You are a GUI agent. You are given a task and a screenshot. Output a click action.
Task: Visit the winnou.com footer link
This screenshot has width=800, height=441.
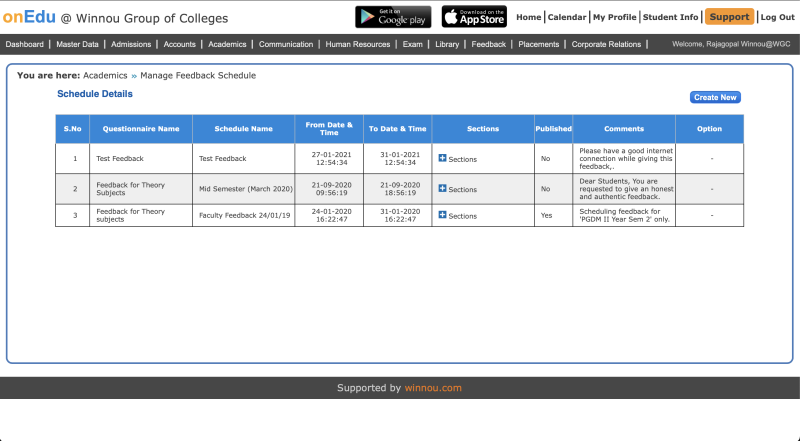[433, 388]
